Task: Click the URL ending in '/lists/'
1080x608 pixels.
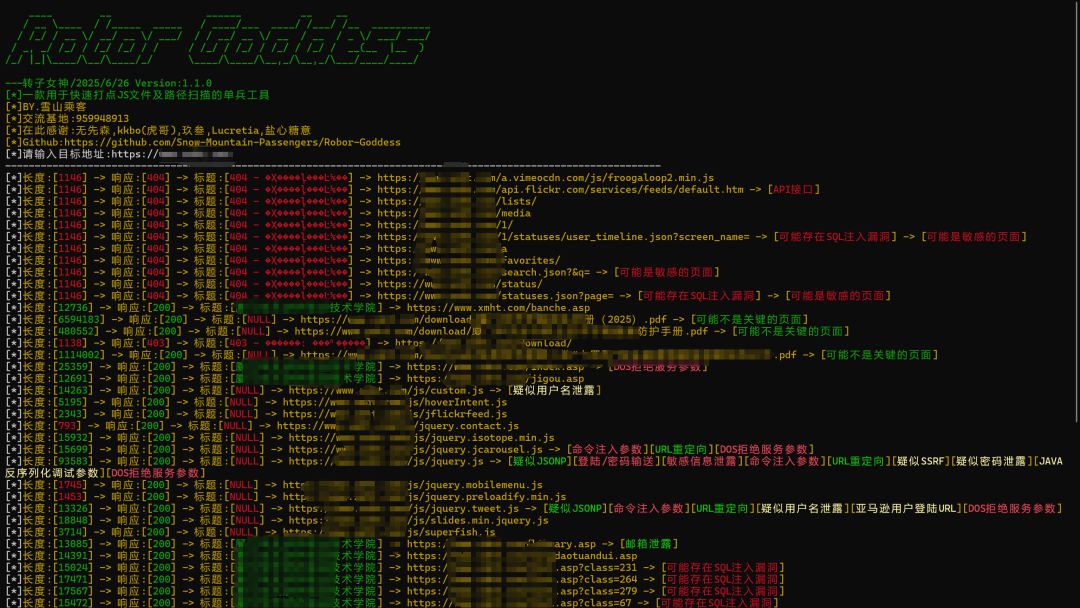Action: [x=456, y=201]
